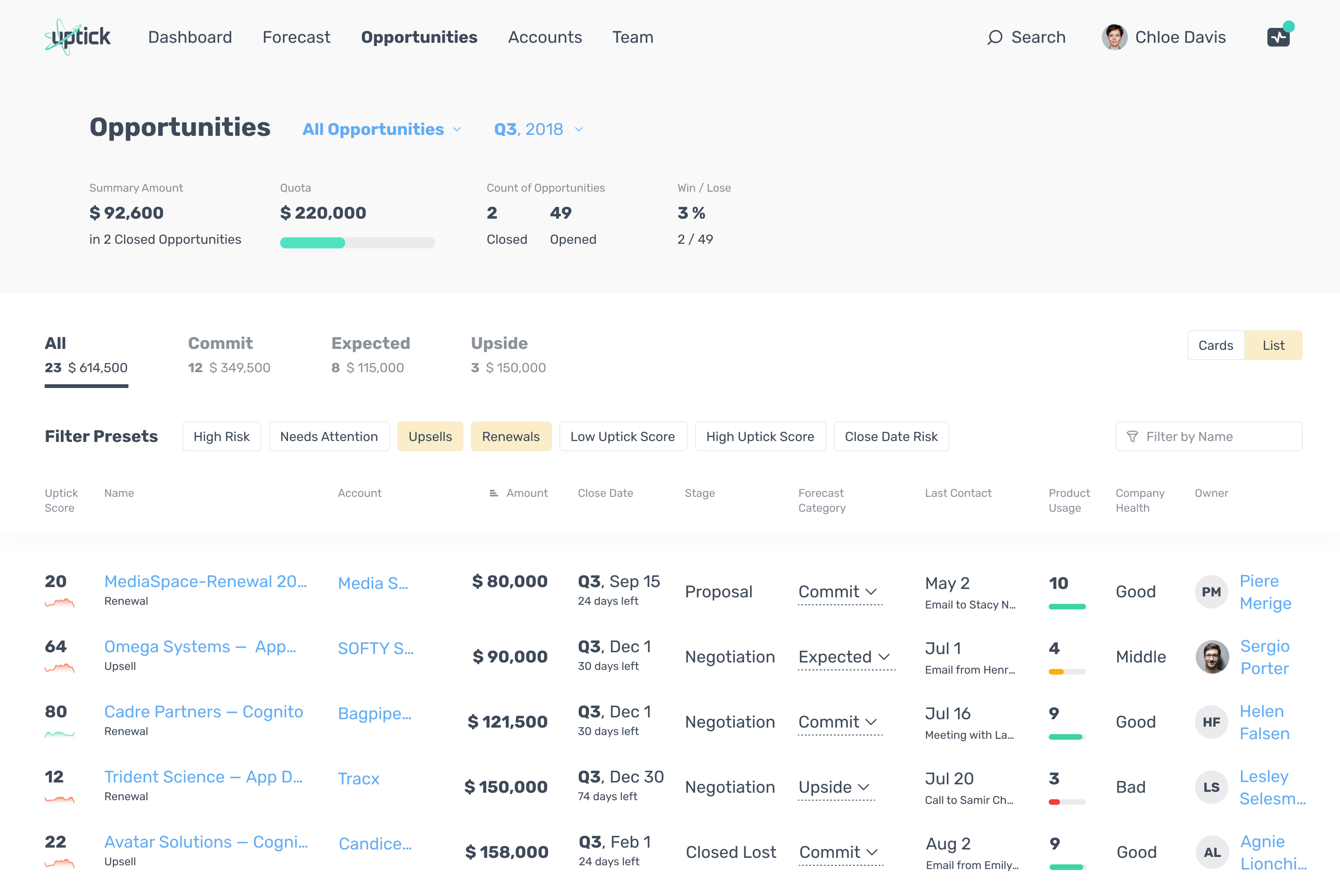Open the Forecast nav item
The image size is (1340, 896).
(296, 37)
